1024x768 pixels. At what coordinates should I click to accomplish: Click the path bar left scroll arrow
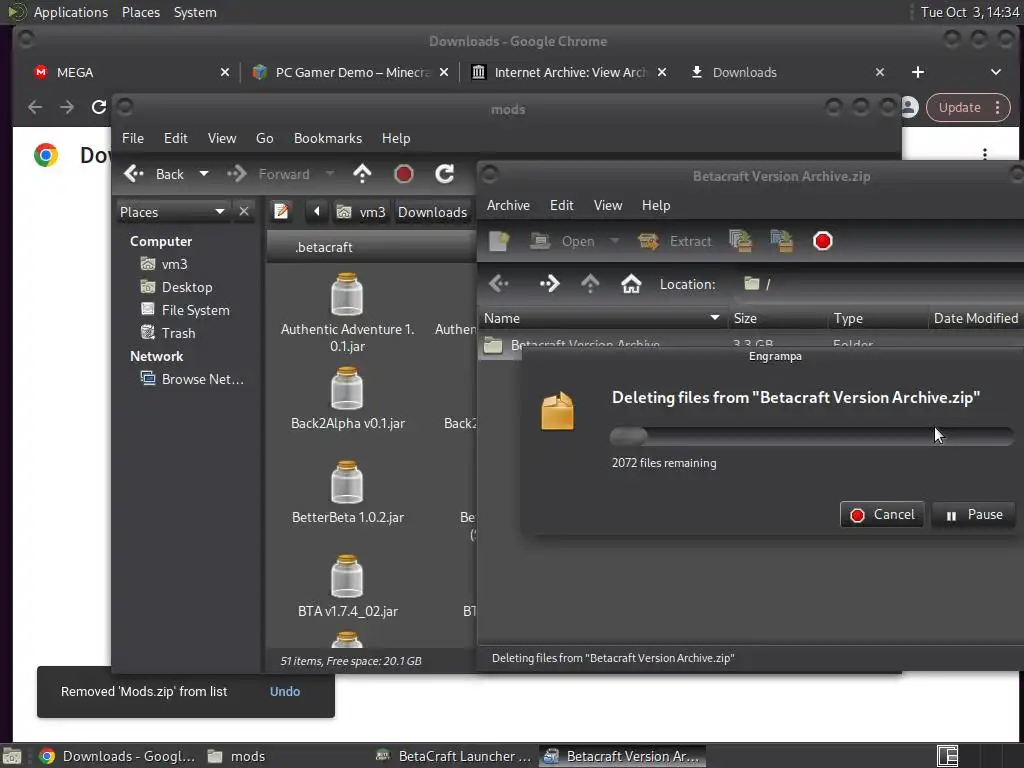pos(317,212)
